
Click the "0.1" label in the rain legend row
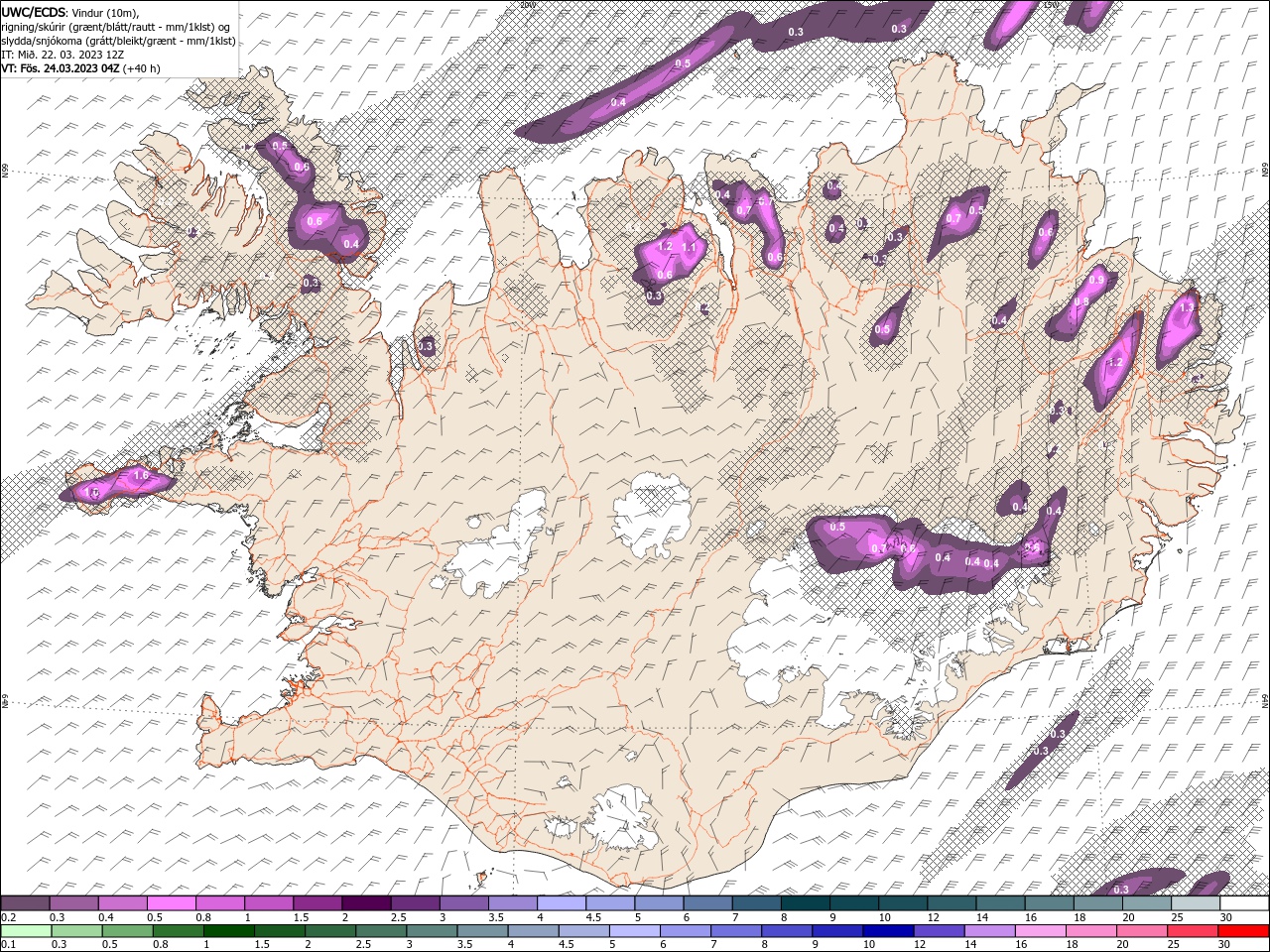[x=9, y=945]
